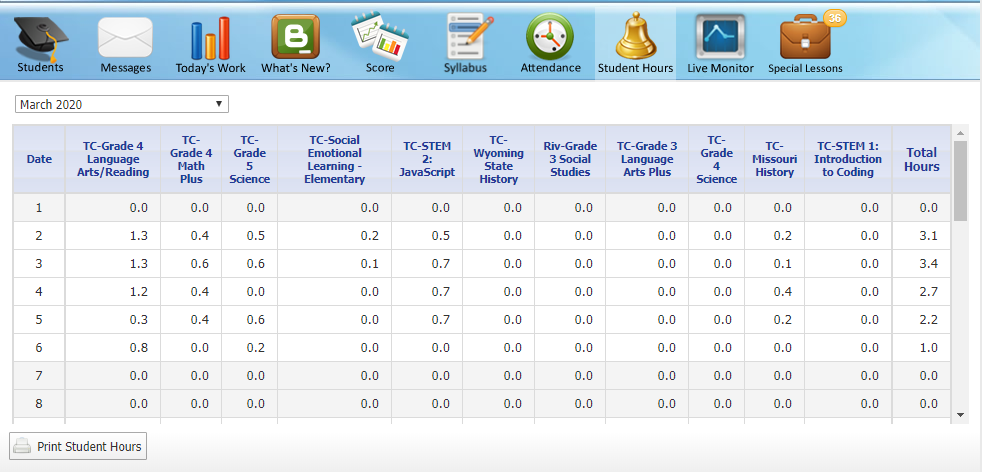
Task: Click TC-Grade 4 Science column header
Action: pos(716,159)
